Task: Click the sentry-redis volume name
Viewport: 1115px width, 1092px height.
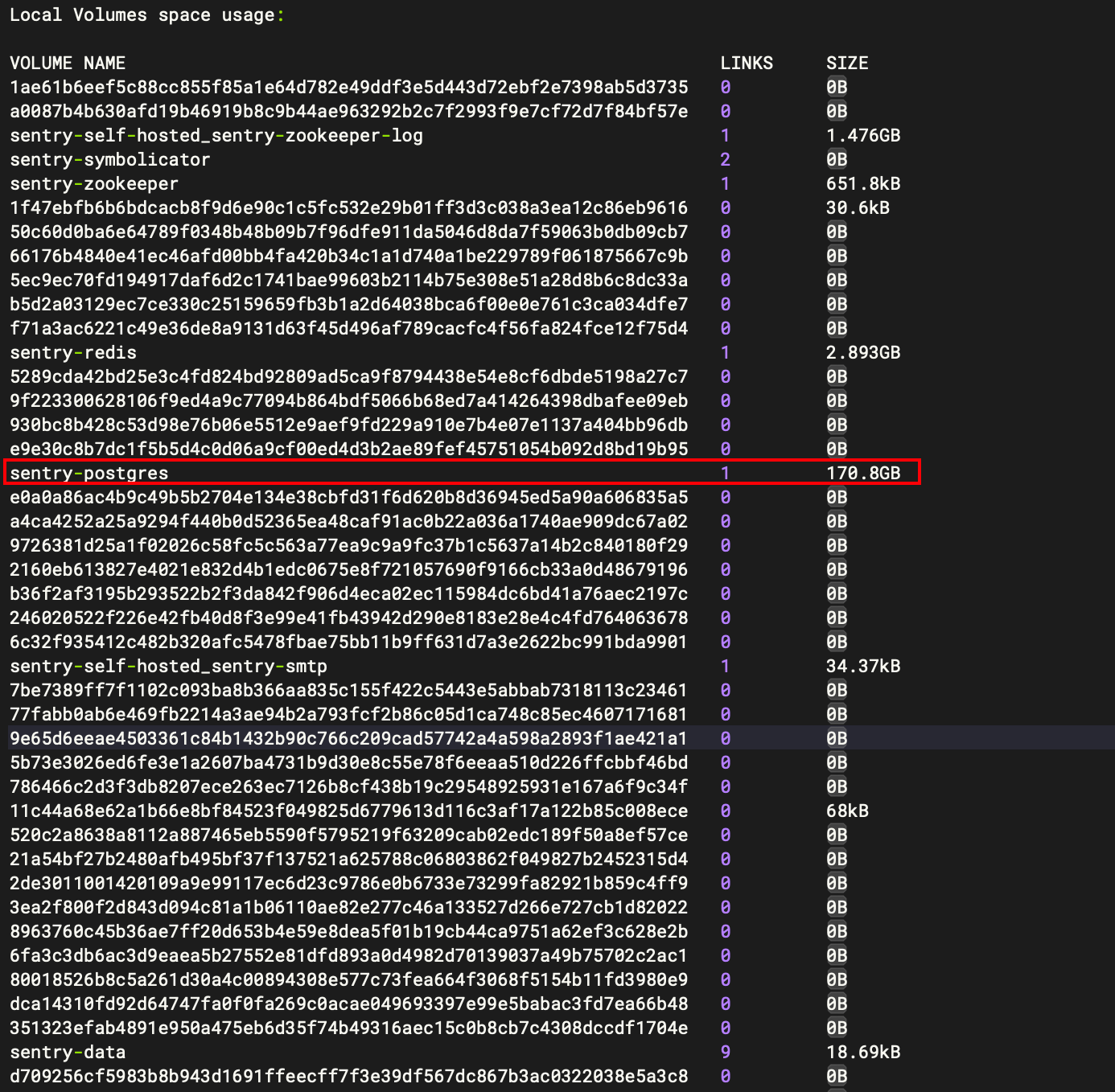Action: pos(73,352)
